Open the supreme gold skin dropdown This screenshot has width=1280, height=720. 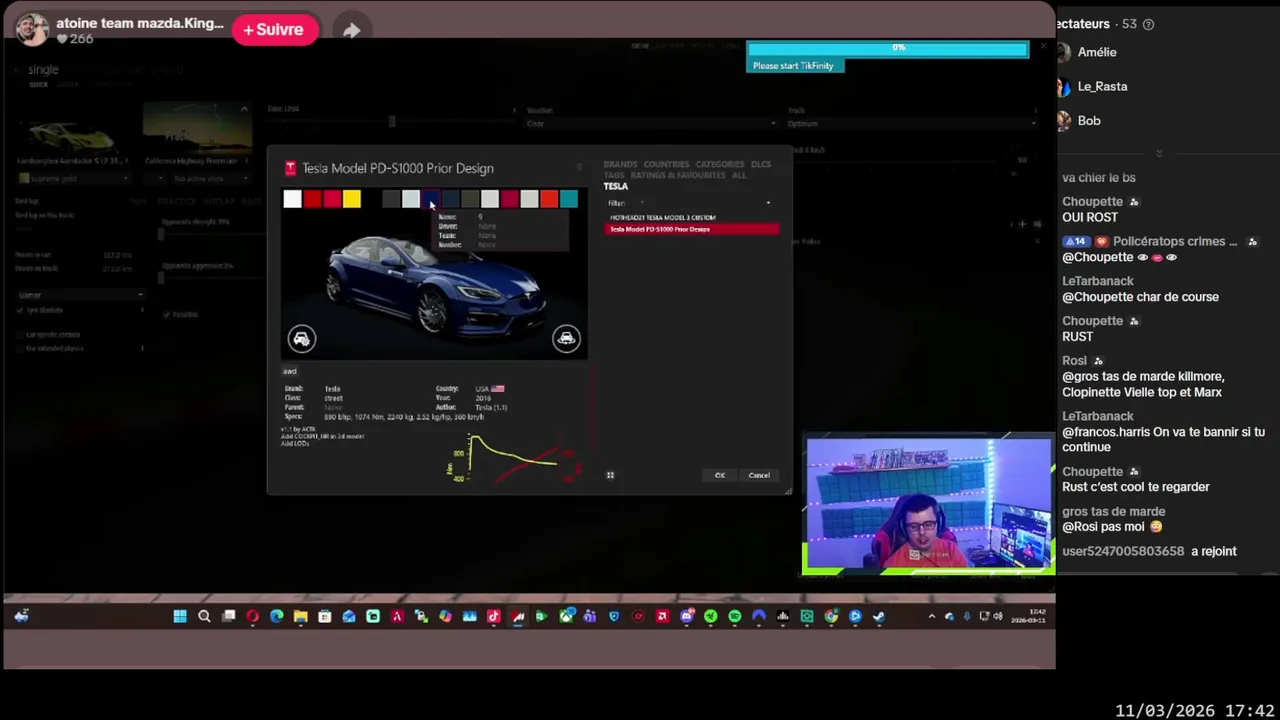click(x=74, y=178)
